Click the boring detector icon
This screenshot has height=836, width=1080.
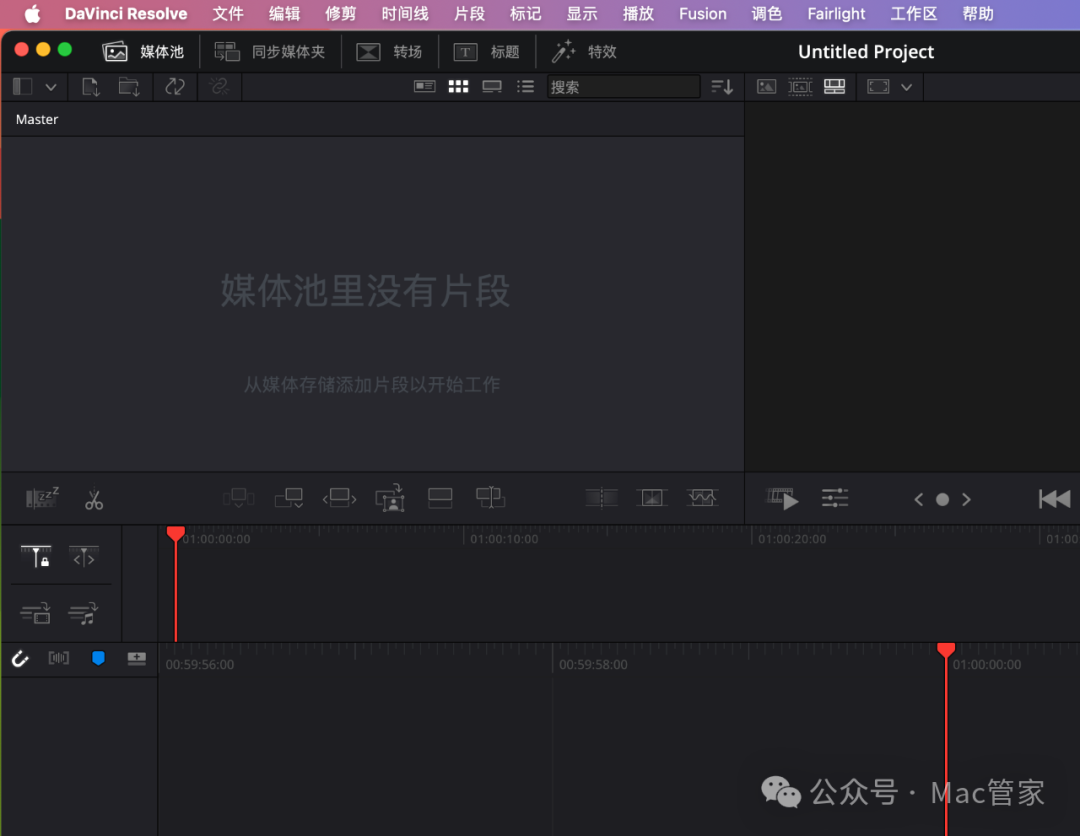[x=42, y=497]
